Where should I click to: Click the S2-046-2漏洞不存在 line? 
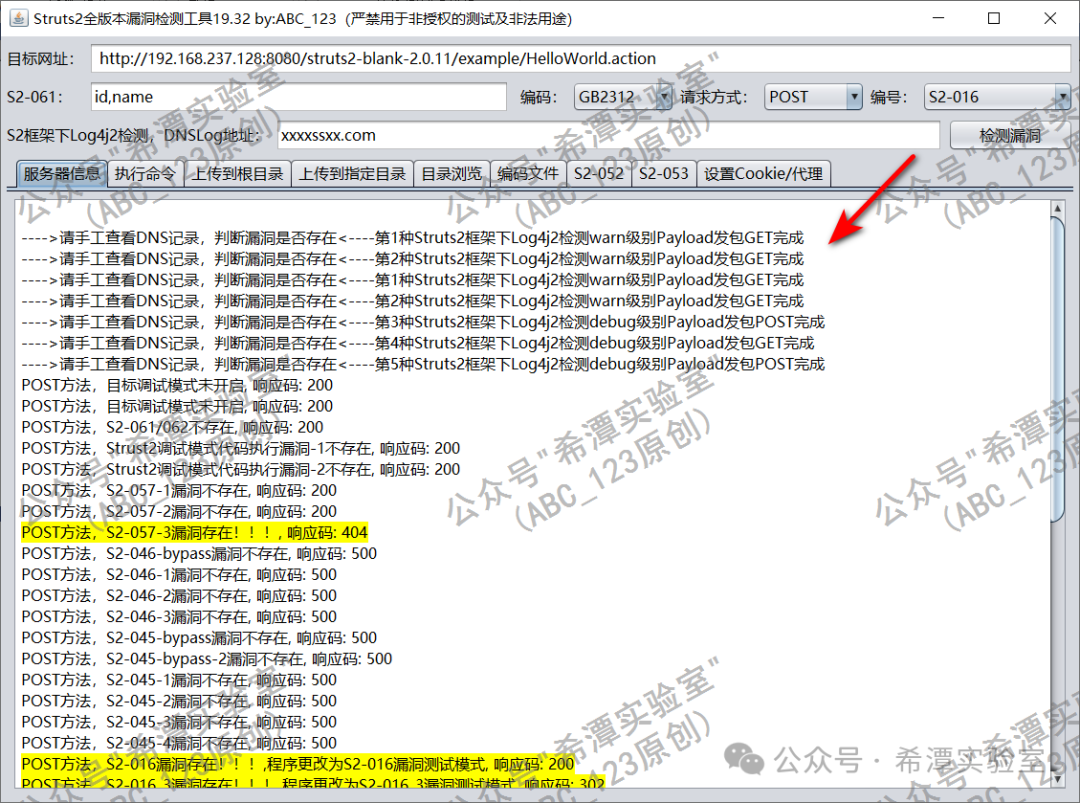179,596
